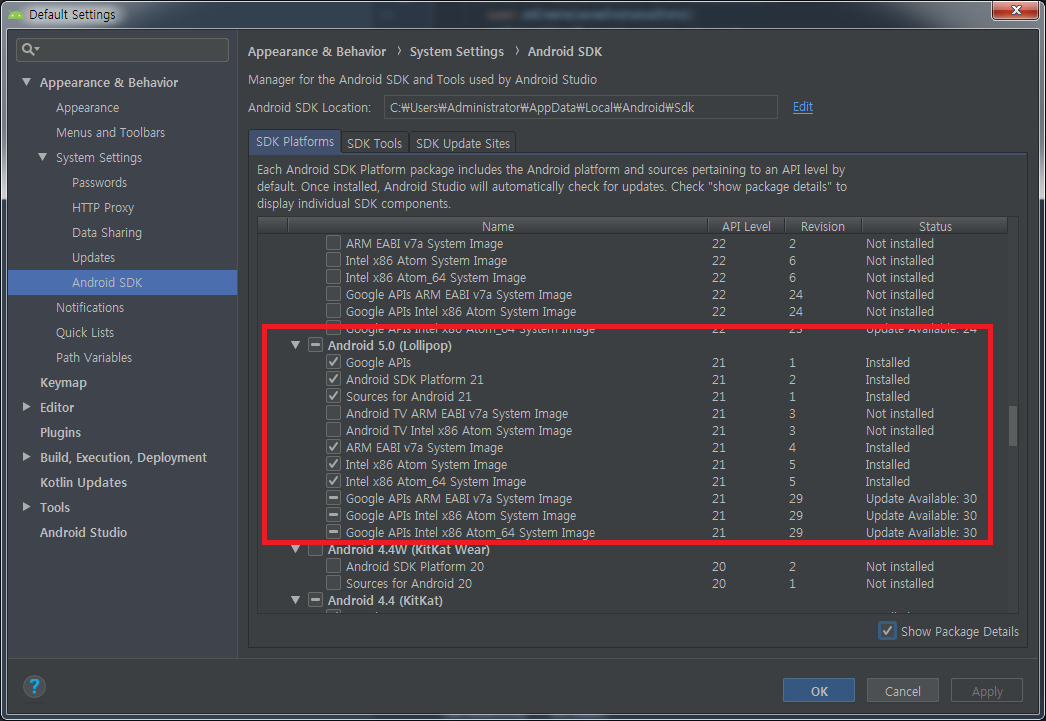Open SDK Update Sites tab
The height and width of the screenshot is (721, 1046).
(x=462, y=143)
